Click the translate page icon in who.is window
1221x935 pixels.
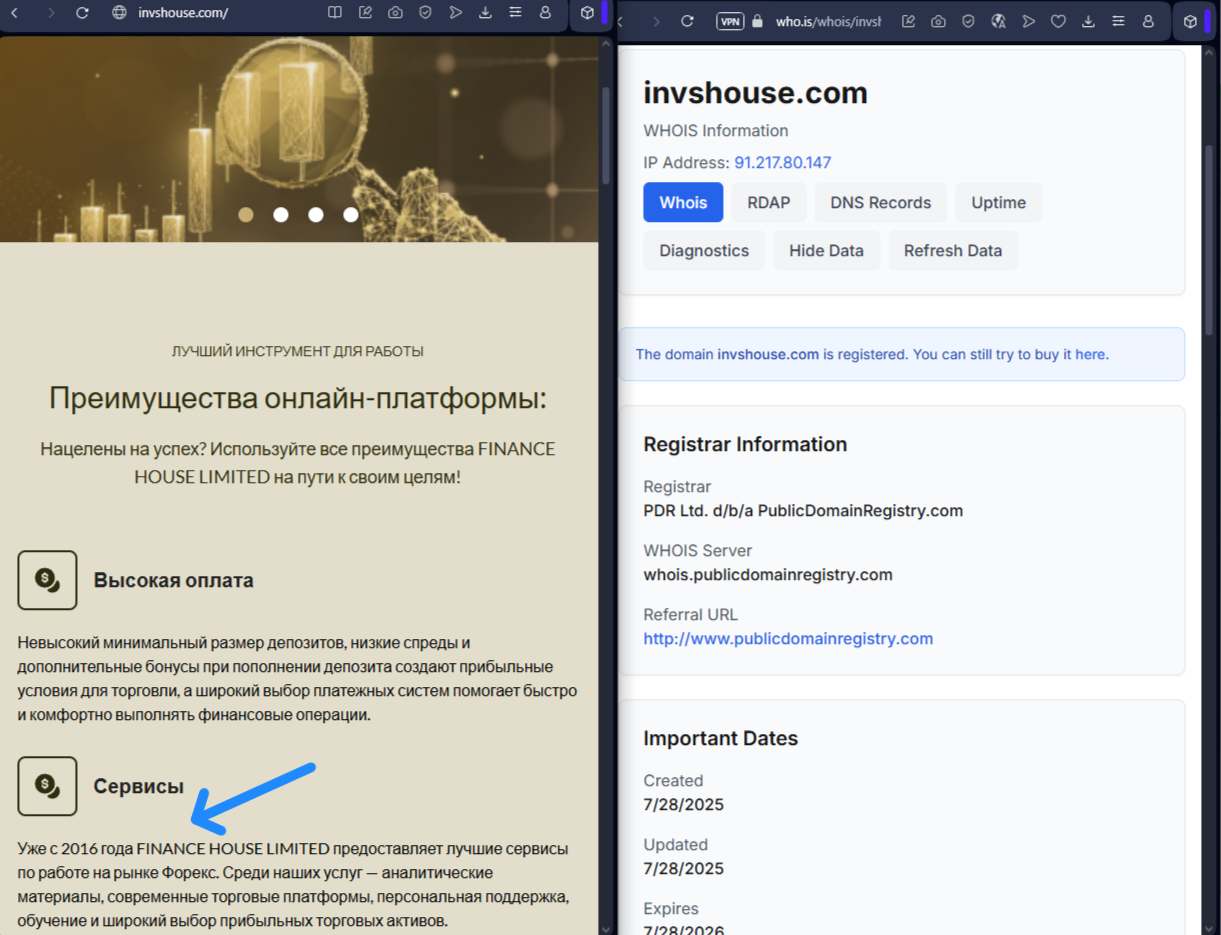click(x=998, y=21)
